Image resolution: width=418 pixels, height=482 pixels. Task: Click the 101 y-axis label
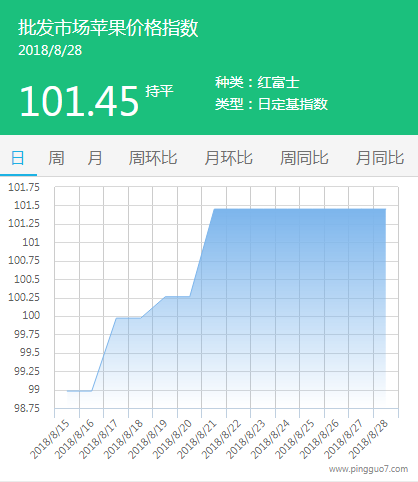[x=31, y=242]
